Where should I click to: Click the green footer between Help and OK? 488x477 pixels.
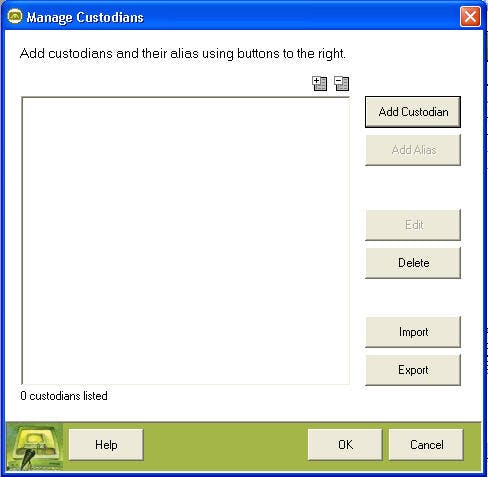click(226, 446)
